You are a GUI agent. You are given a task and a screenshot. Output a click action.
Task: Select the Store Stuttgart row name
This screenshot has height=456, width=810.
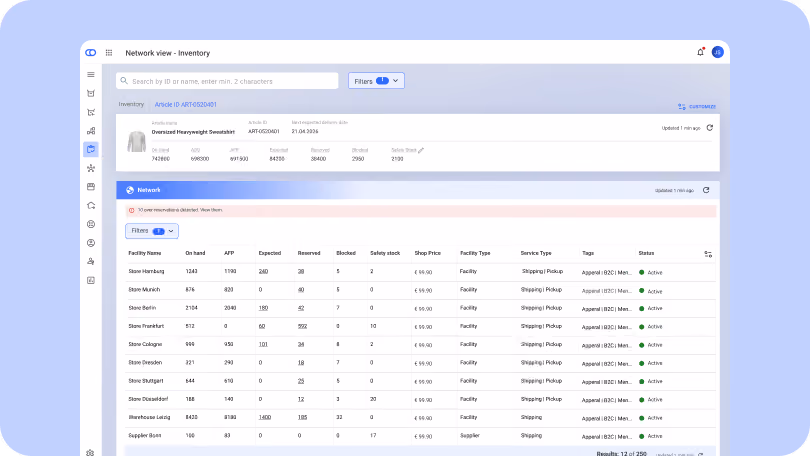pos(146,381)
